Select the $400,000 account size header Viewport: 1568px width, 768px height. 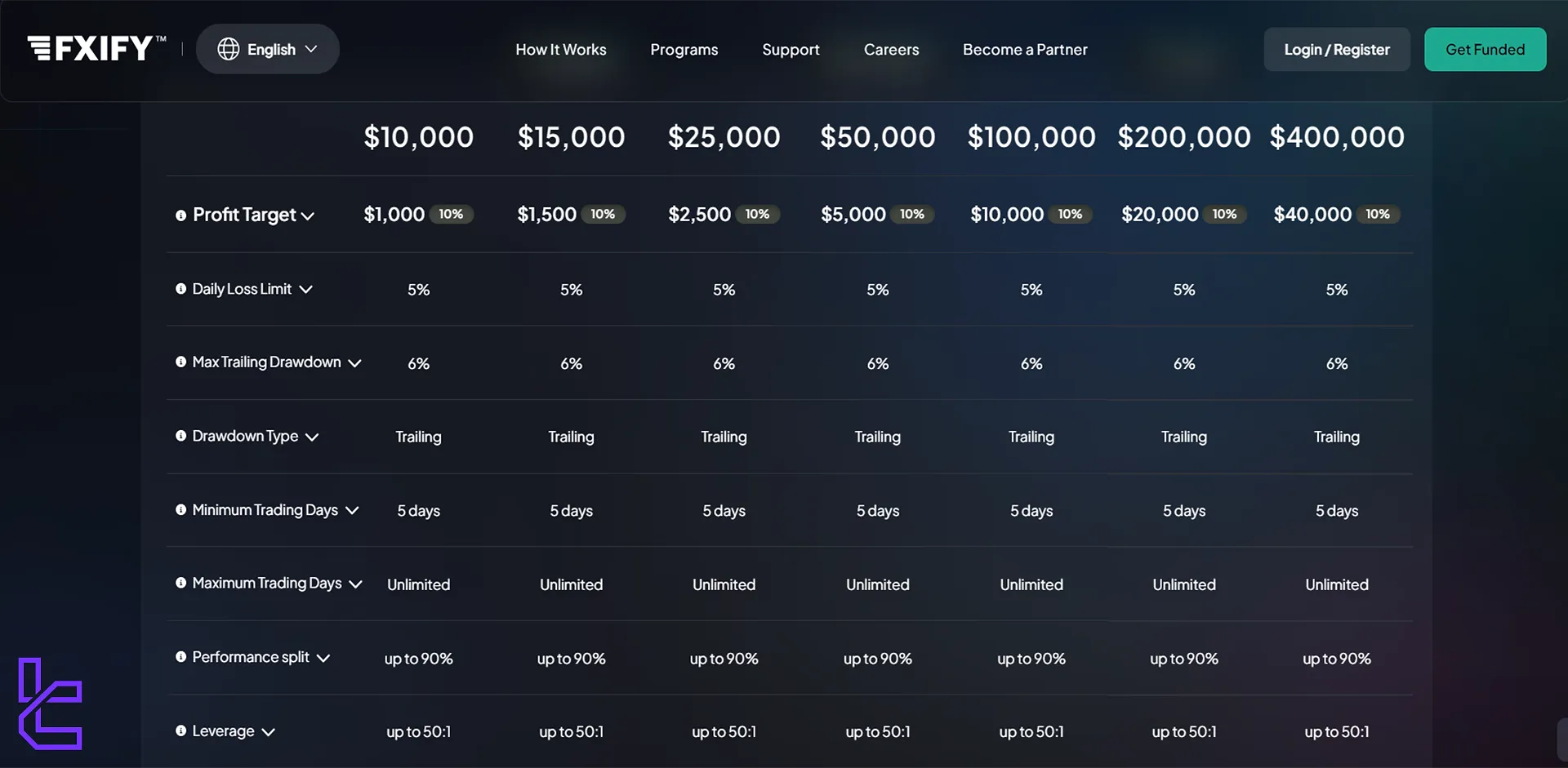pyautogui.click(x=1337, y=137)
